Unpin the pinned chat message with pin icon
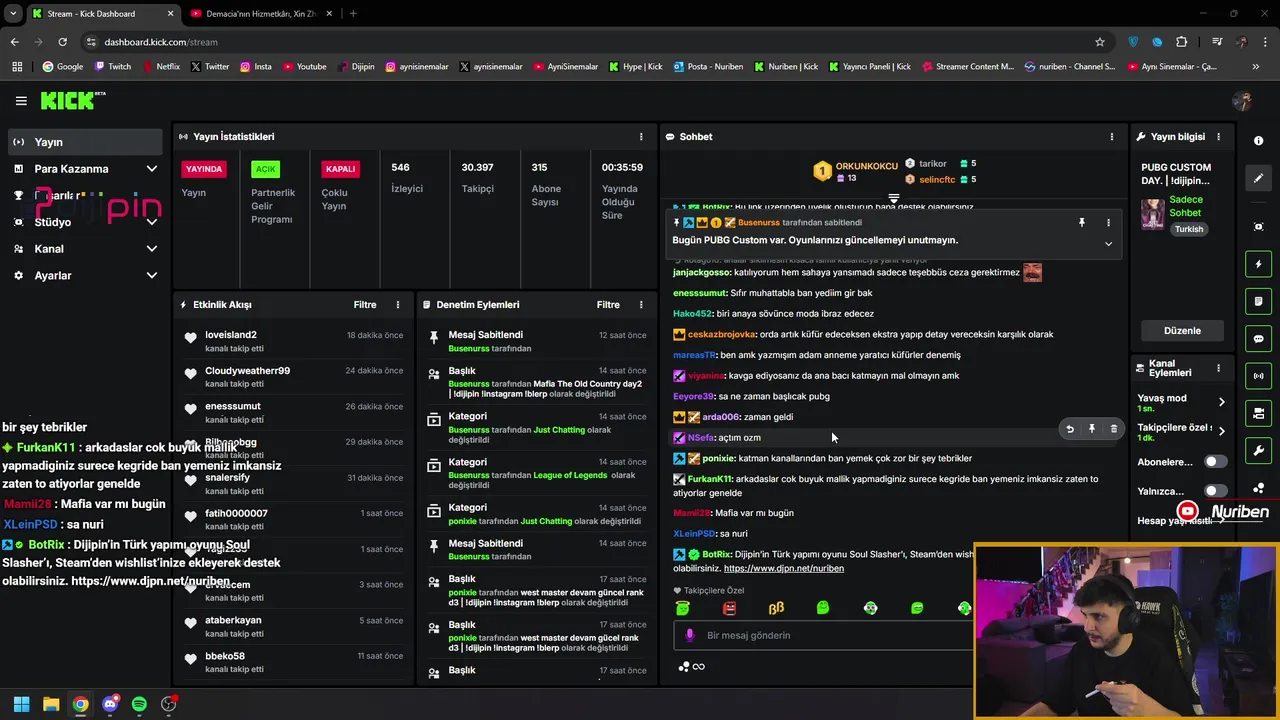The height and width of the screenshot is (720, 1280). tap(1081, 223)
